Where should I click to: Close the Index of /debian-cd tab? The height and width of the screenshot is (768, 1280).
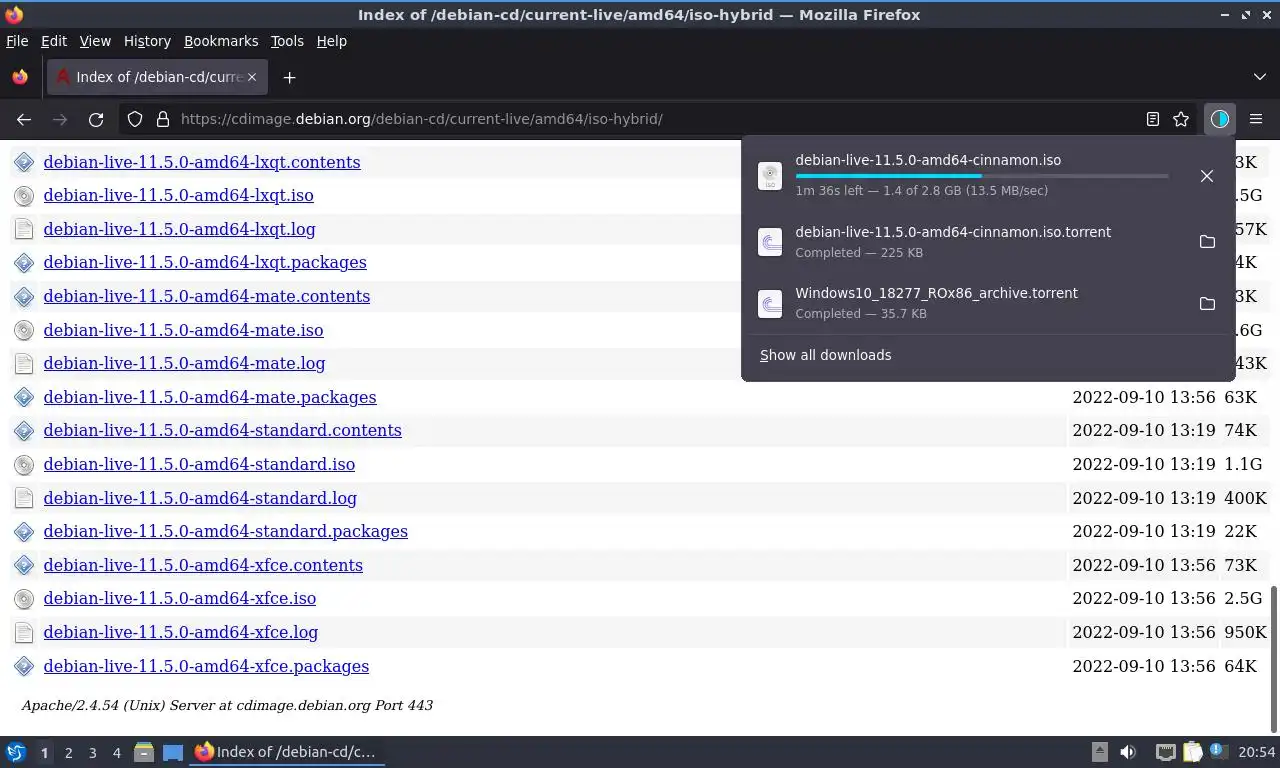click(252, 77)
